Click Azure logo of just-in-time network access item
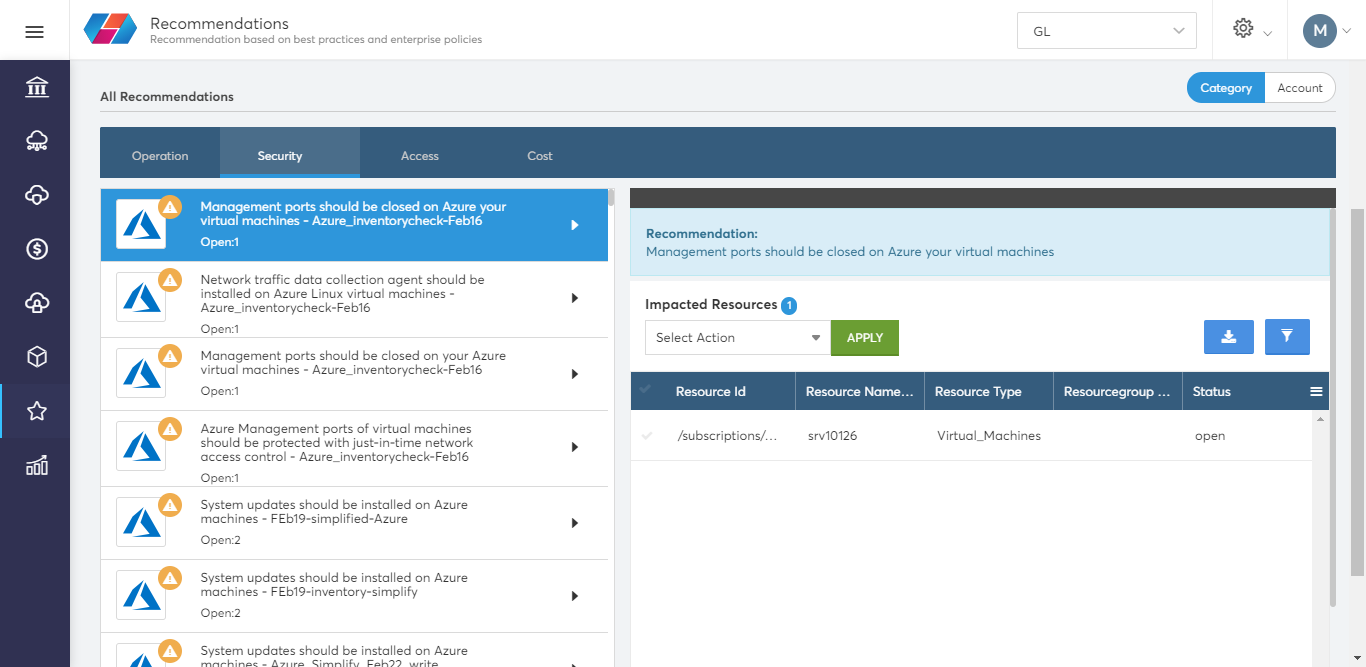1366x667 pixels. coord(141,446)
